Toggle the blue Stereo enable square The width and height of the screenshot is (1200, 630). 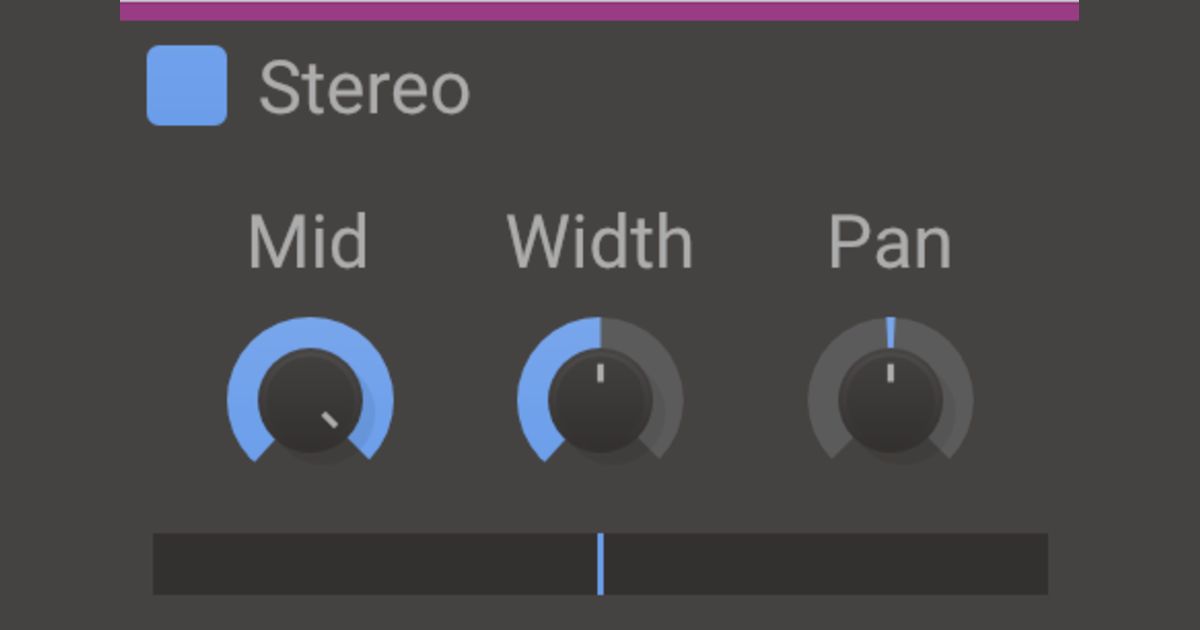tap(187, 86)
